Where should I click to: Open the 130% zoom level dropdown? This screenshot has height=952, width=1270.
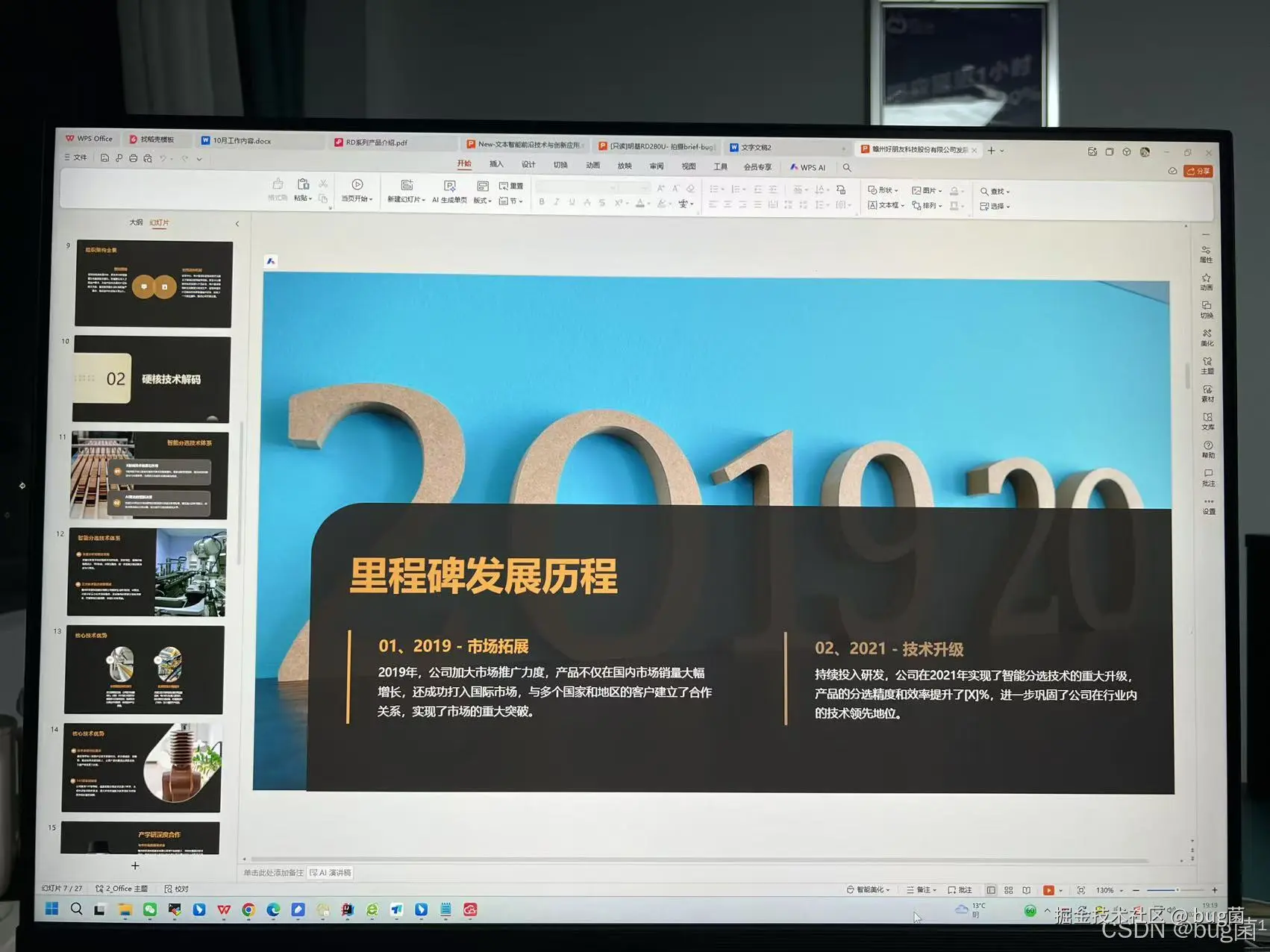(x=1109, y=890)
